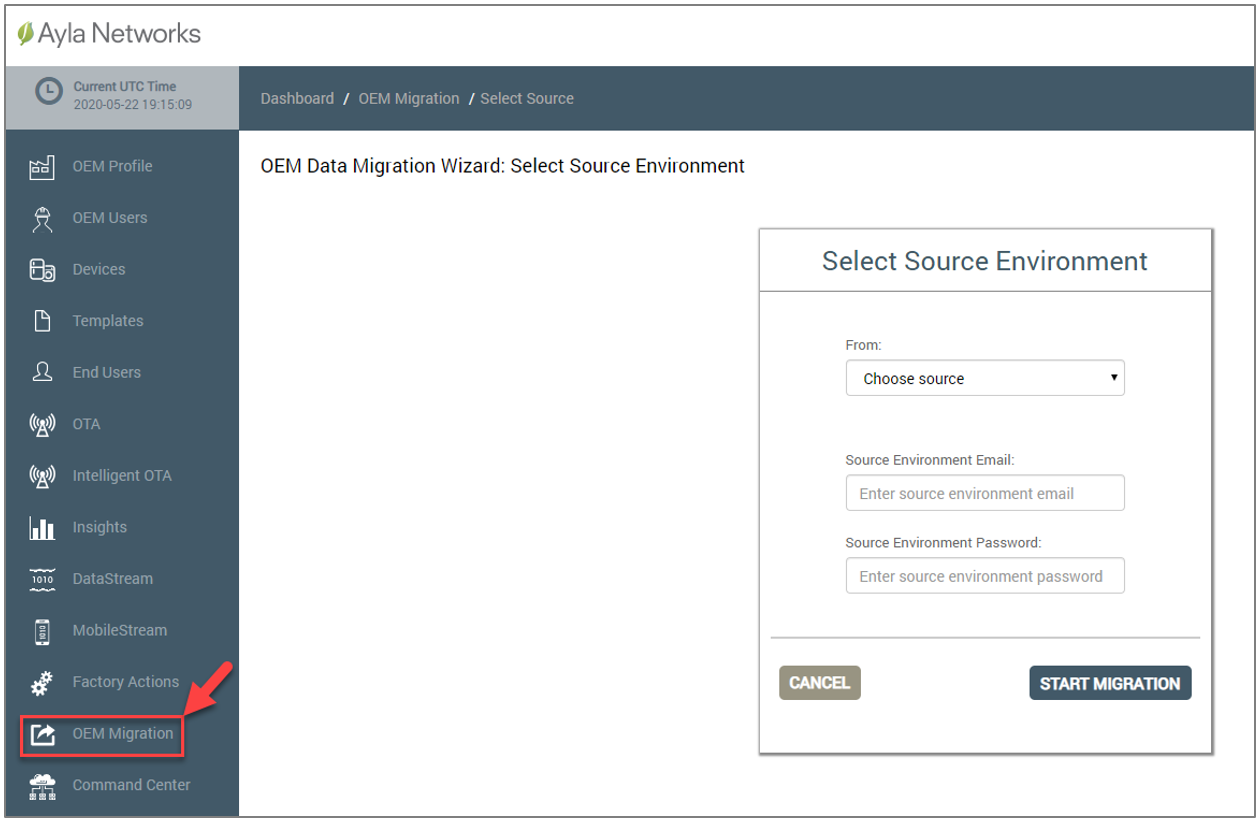Click the 'Source Environment Email:' label
1260x823 pixels.
[930, 460]
